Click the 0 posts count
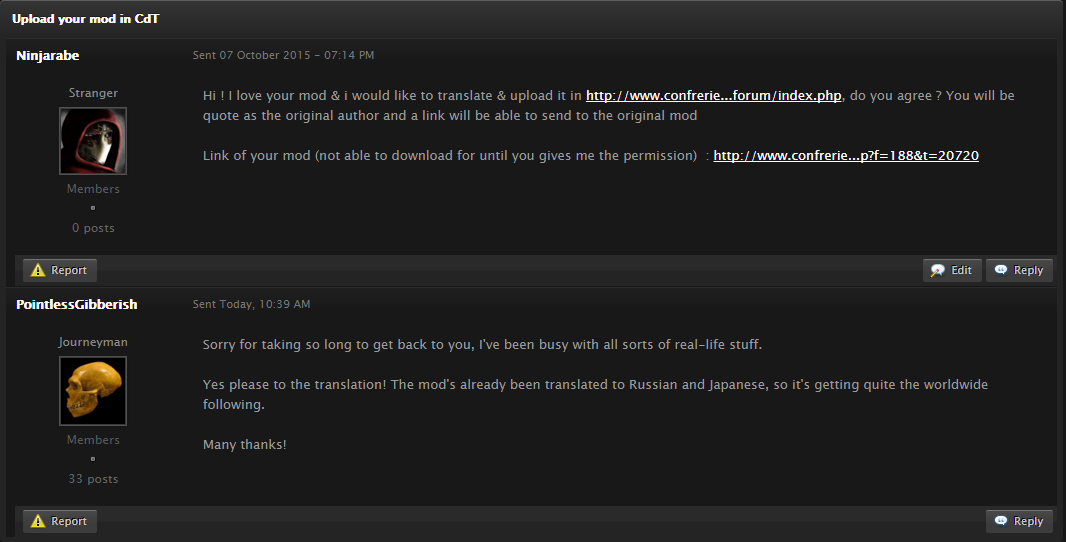Image resolution: width=1066 pixels, height=542 pixels. tap(93, 228)
